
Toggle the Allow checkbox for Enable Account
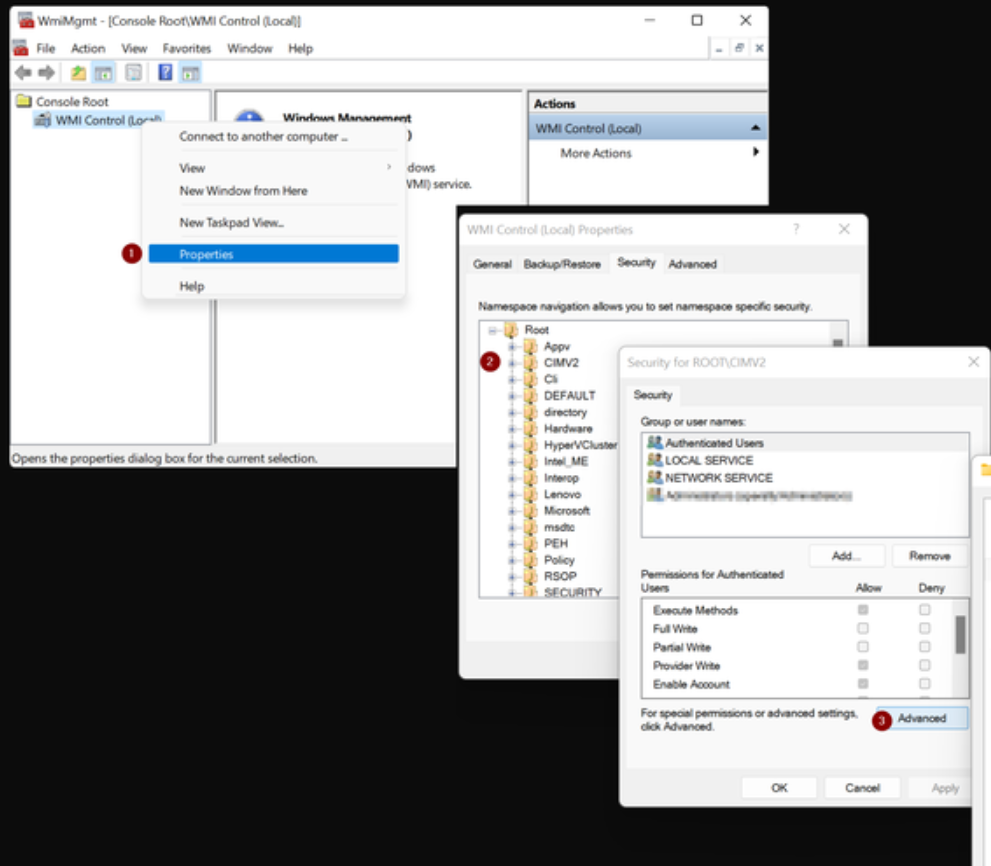tap(863, 684)
